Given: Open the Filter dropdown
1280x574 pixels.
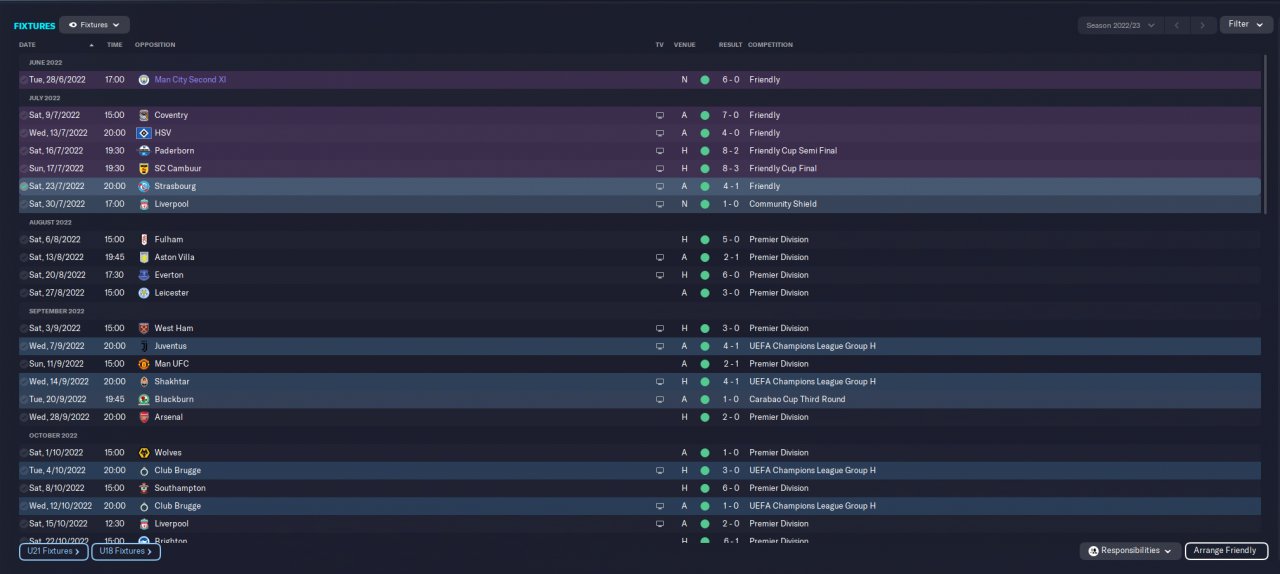Looking at the screenshot, I should point(1245,24).
